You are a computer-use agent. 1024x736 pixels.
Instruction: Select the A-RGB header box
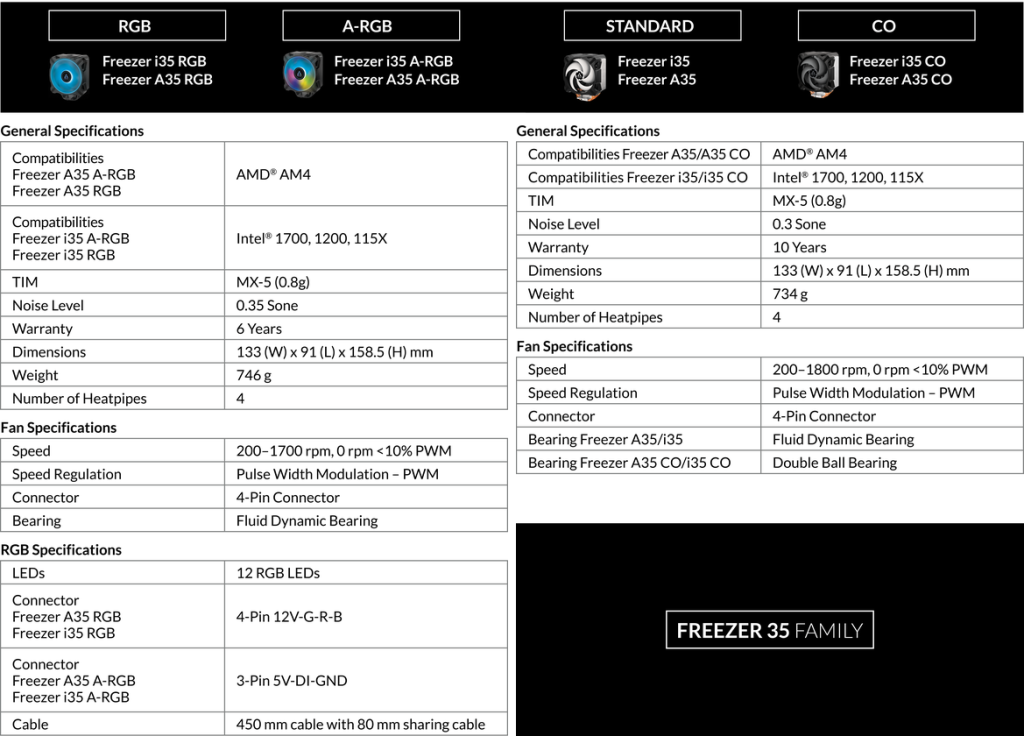[x=371, y=25]
